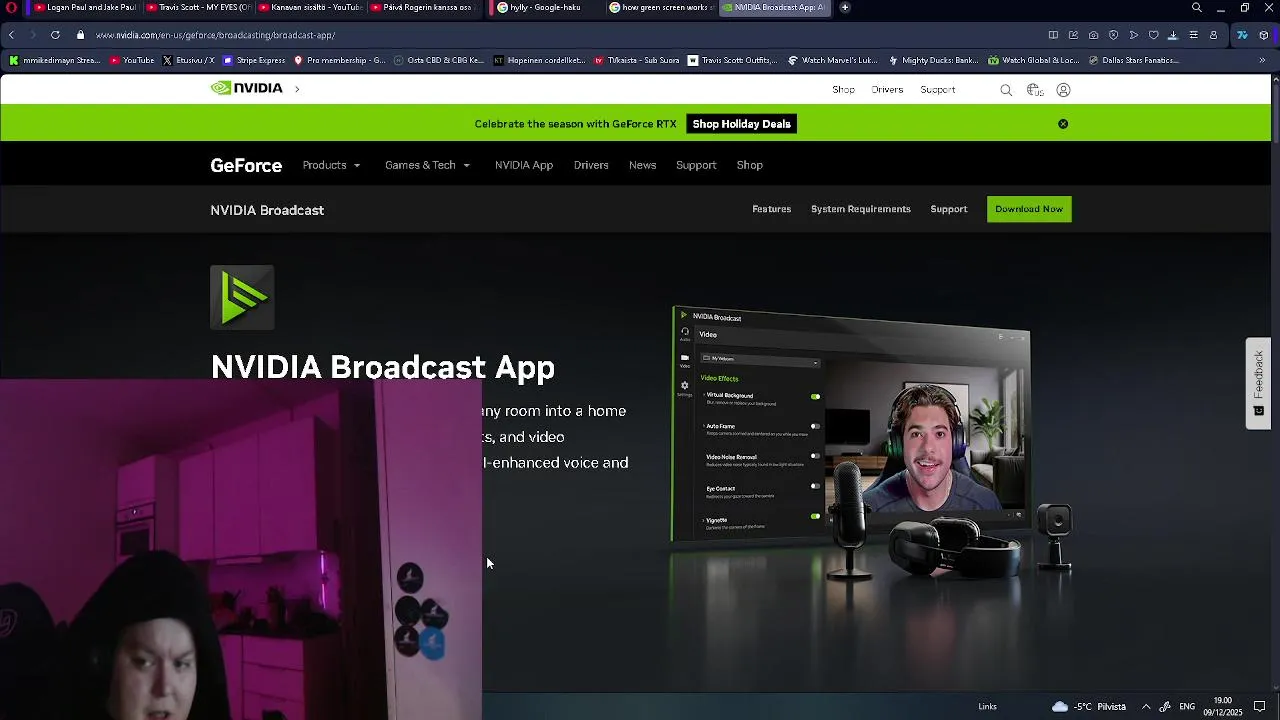Image resolution: width=1280 pixels, height=720 pixels.
Task: Open Shop in the GeForce menu bar
Action: click(x=749, y=165)
